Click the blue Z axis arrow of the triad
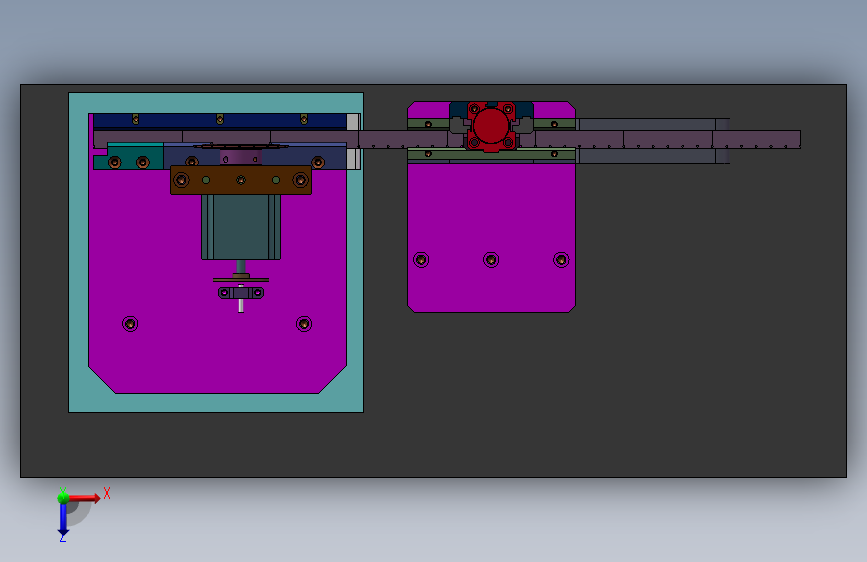This screenshot has width=867, height=562. (63, 519)
